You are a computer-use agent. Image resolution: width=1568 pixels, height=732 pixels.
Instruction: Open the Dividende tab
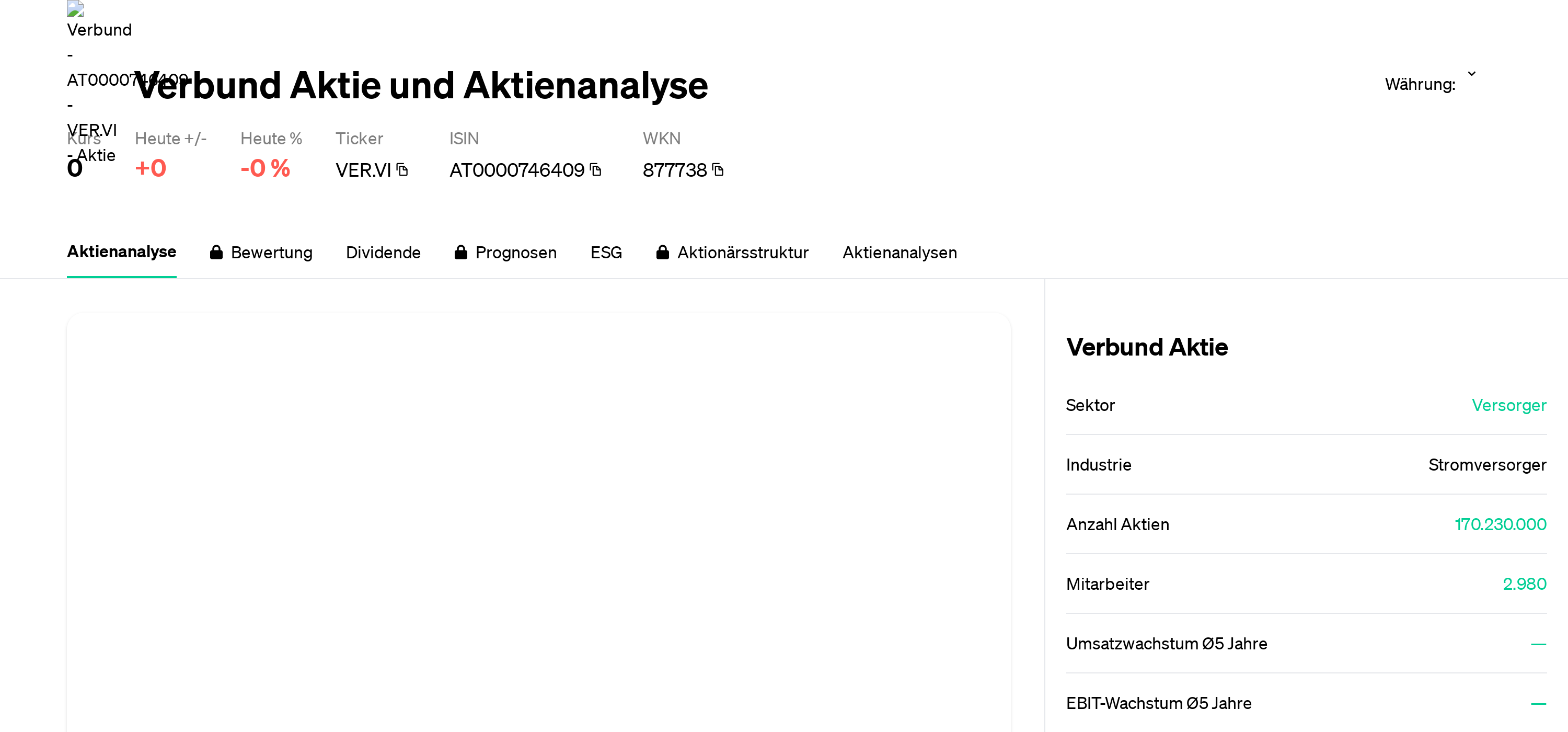(x=383, y=253)
